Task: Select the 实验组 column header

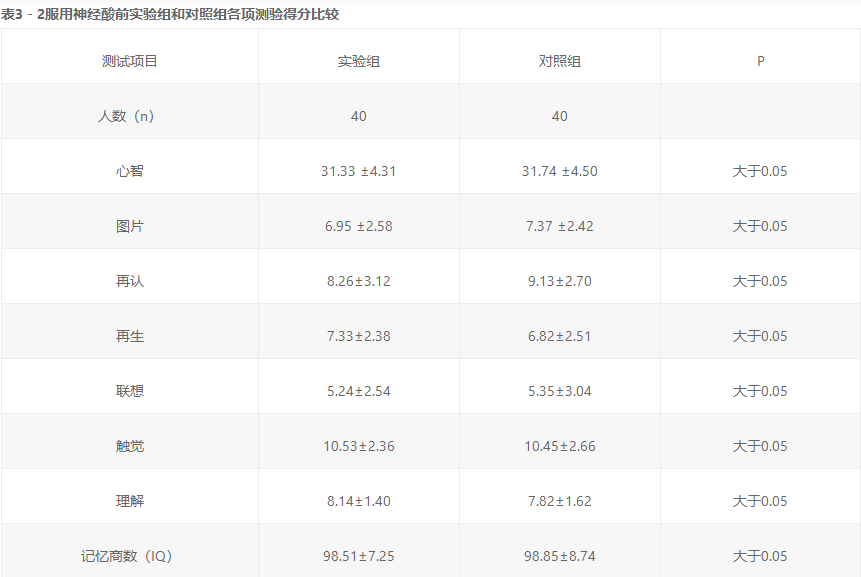Action: [x=359, y=61]
